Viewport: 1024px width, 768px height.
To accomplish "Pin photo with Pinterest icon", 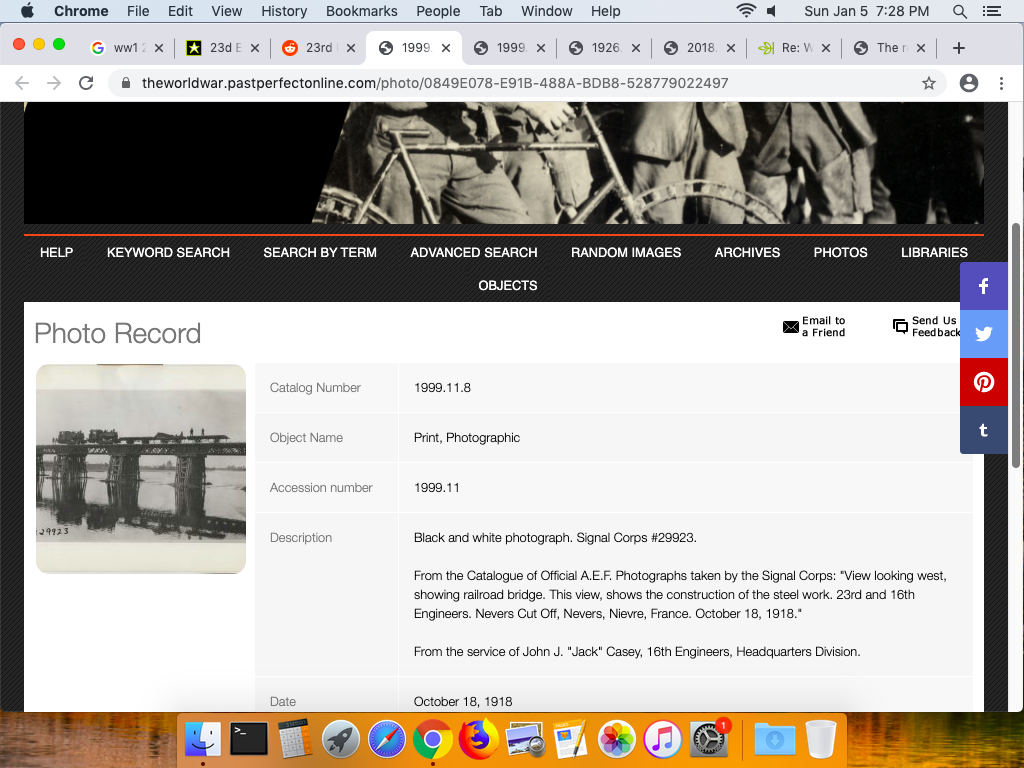I will point(984,382).
